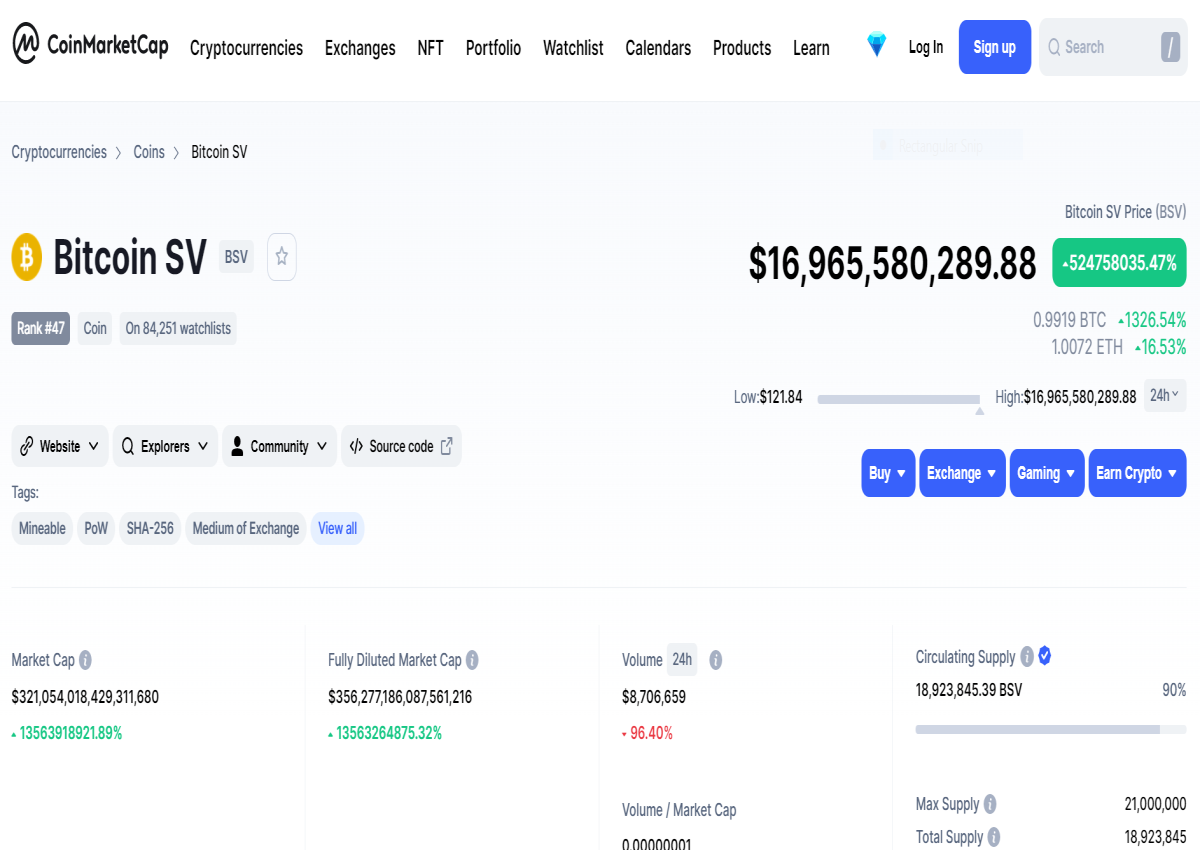Open the NFT menu

tap(430, 48)
